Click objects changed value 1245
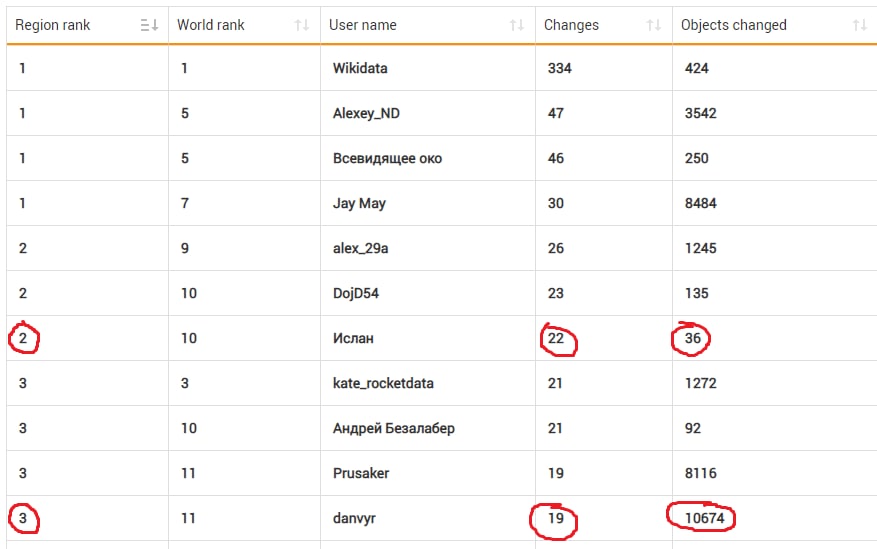 701,248
